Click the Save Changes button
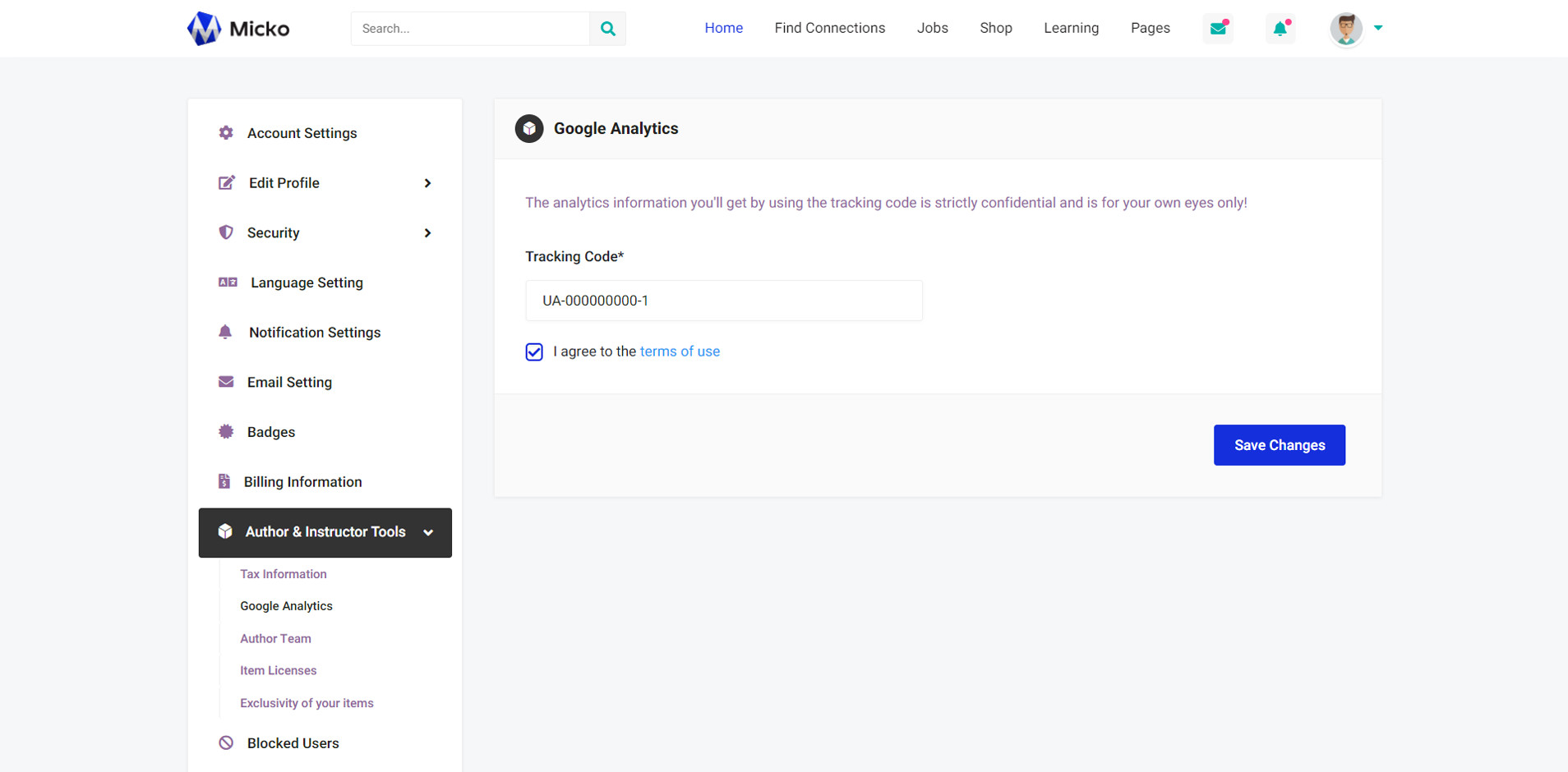This screenshot has width=1568, height=772. pyautogui.click(x=1279, y=445)
